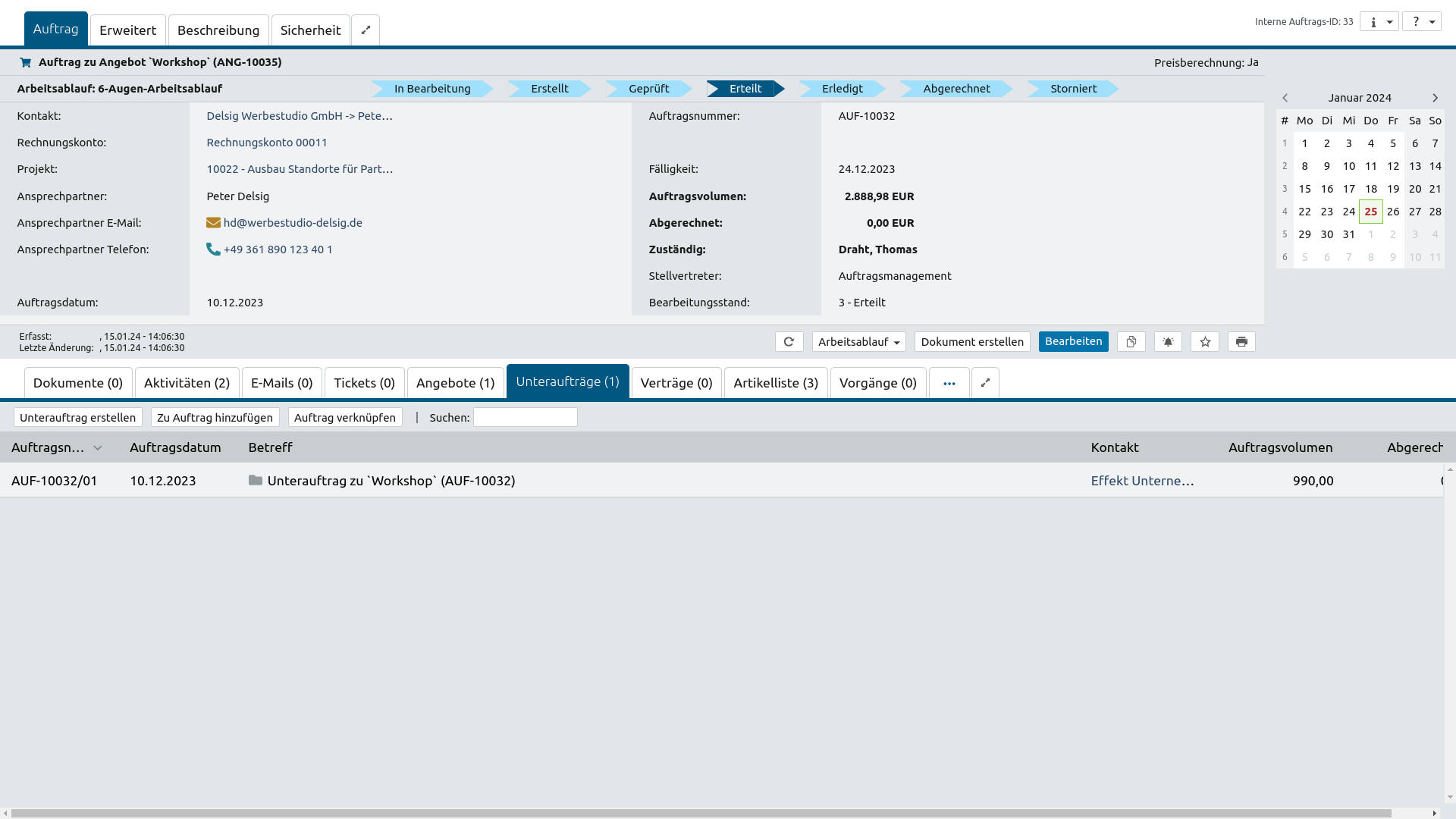Click the refresh icon button
Viewport: 1456px width, 819px height.
pyautogui.click(x=789, y=342)
